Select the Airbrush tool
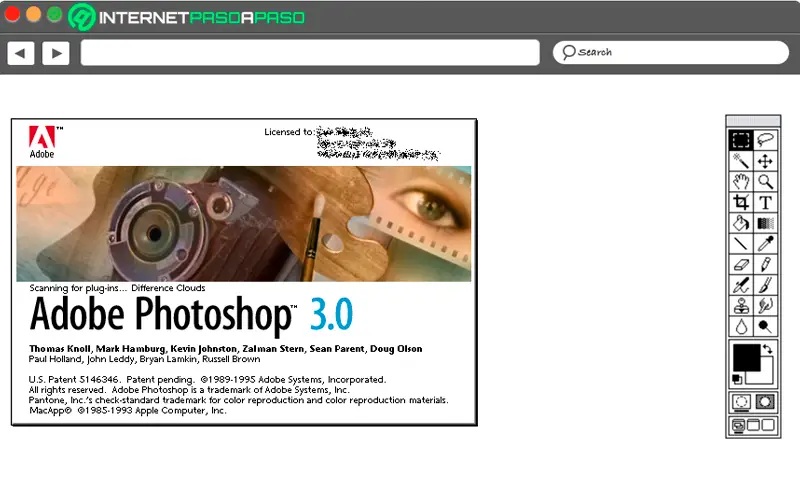Viewport: 800px width, 500px height. [x=741, y=285]
